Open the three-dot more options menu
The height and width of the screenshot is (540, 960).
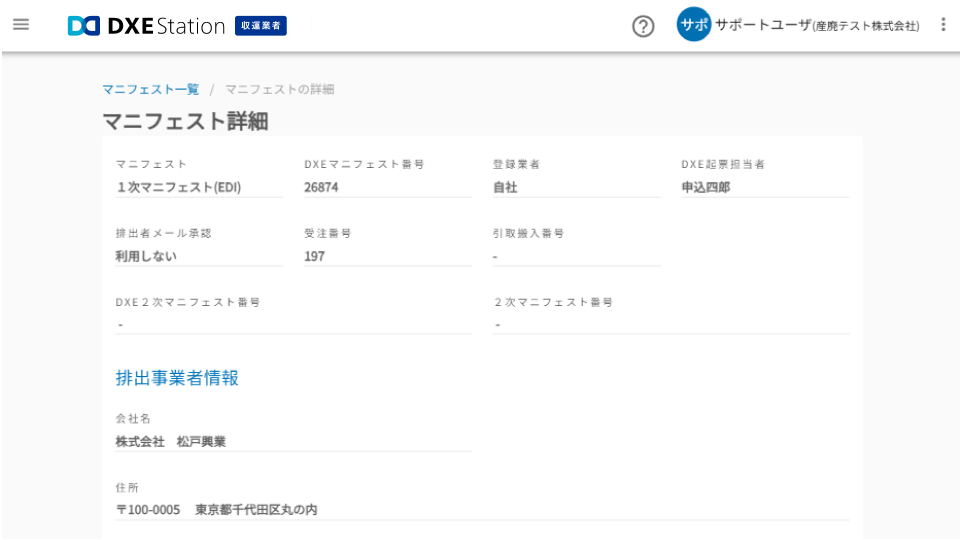coord(942,25)
